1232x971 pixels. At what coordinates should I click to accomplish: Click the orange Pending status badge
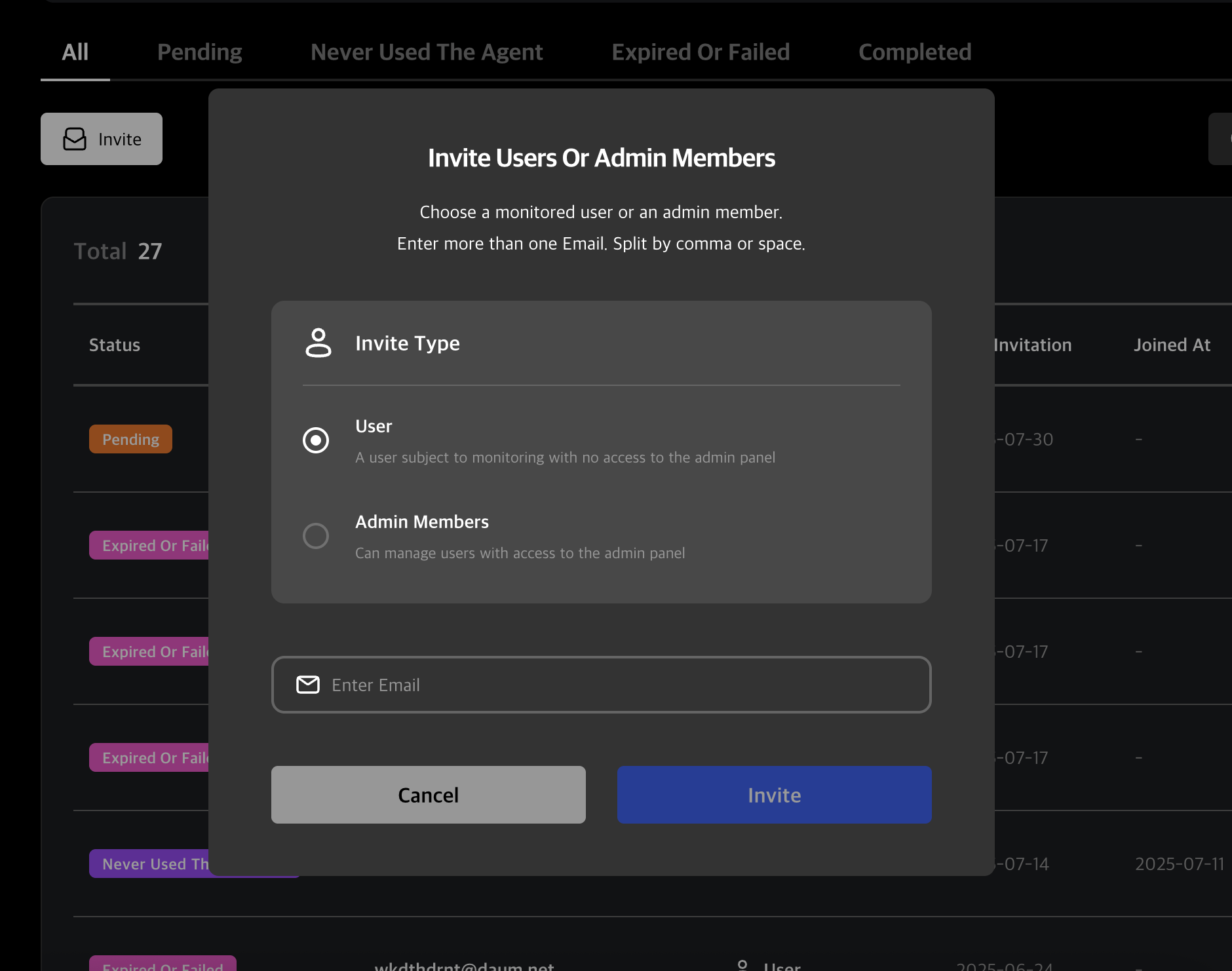click(130, 439)
